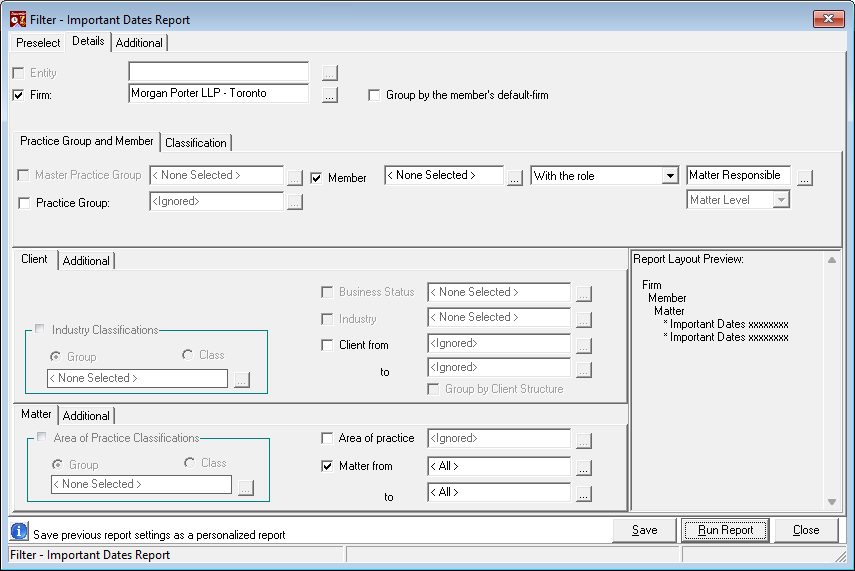
Task: Enable the Client from checkbox
Action: click(327, 345)
